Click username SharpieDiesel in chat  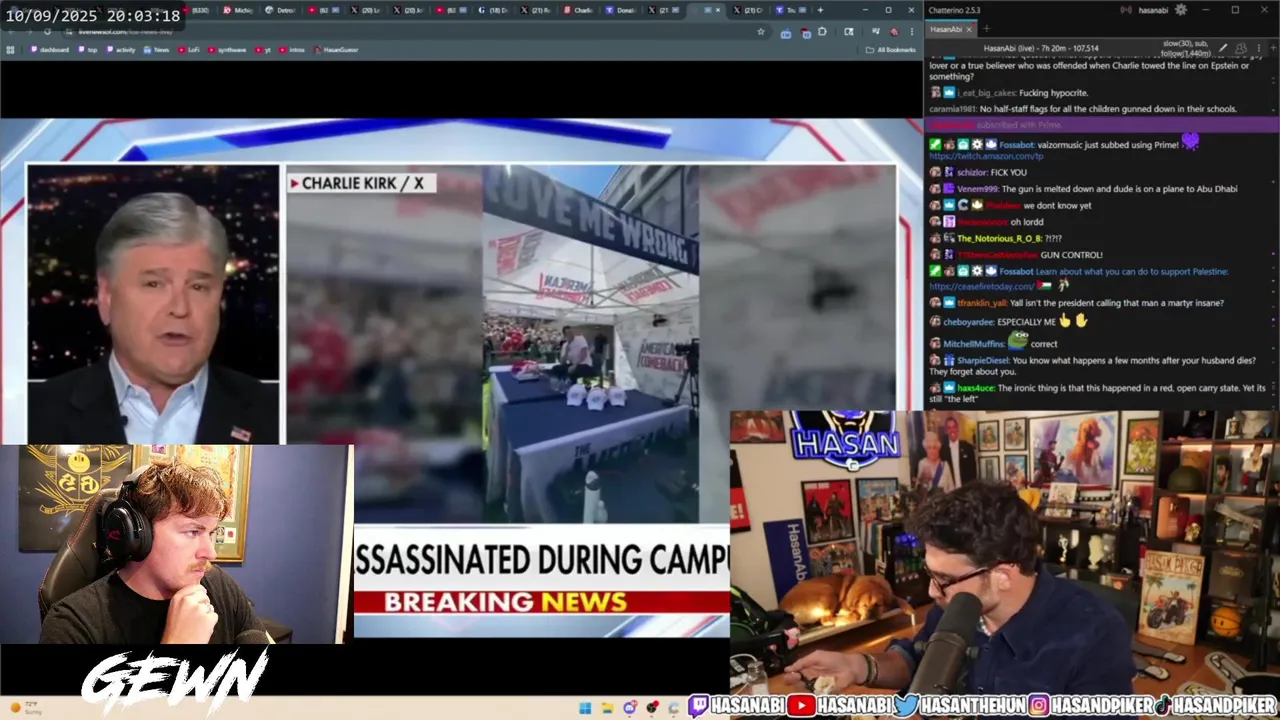[983, 360]
